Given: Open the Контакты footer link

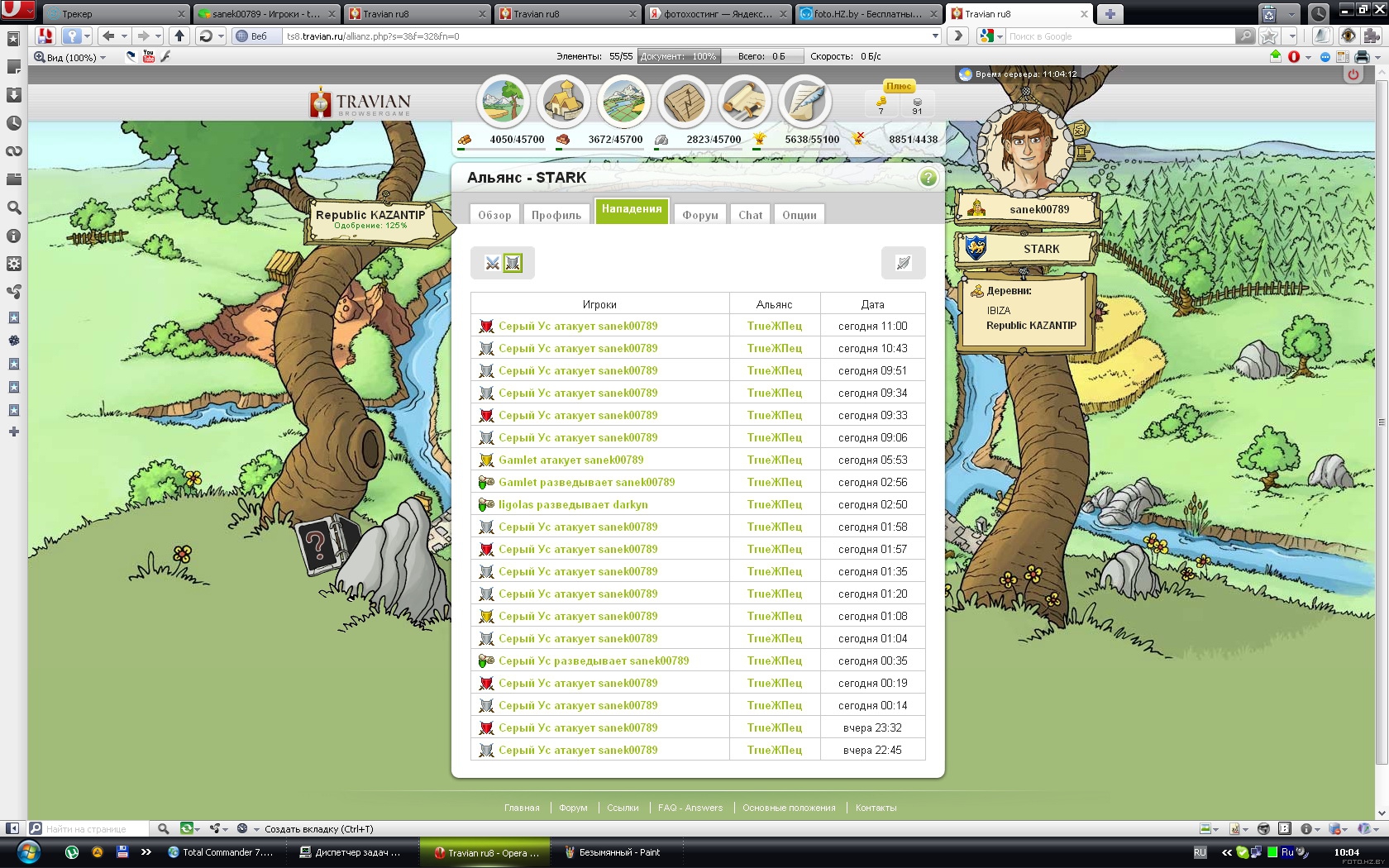Looking at the screenshot, I should pos(876,808).
